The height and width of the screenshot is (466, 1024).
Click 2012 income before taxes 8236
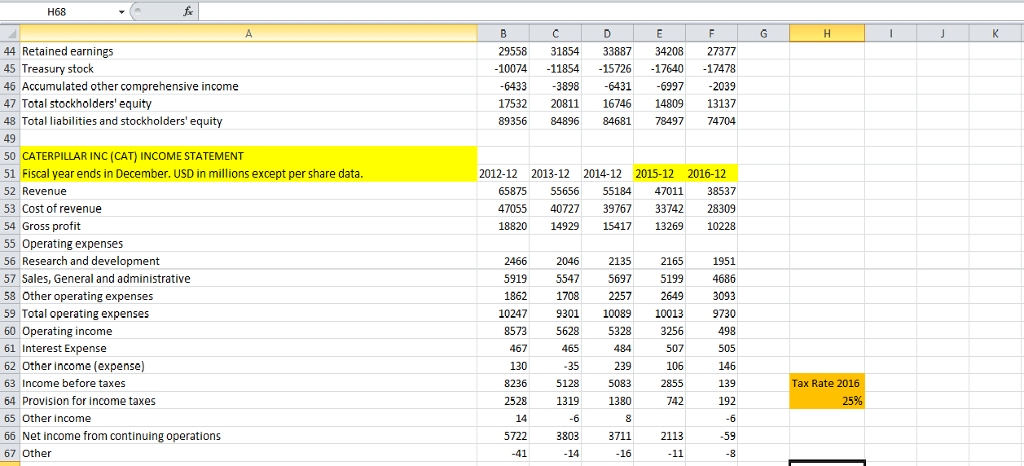[504, 383]
